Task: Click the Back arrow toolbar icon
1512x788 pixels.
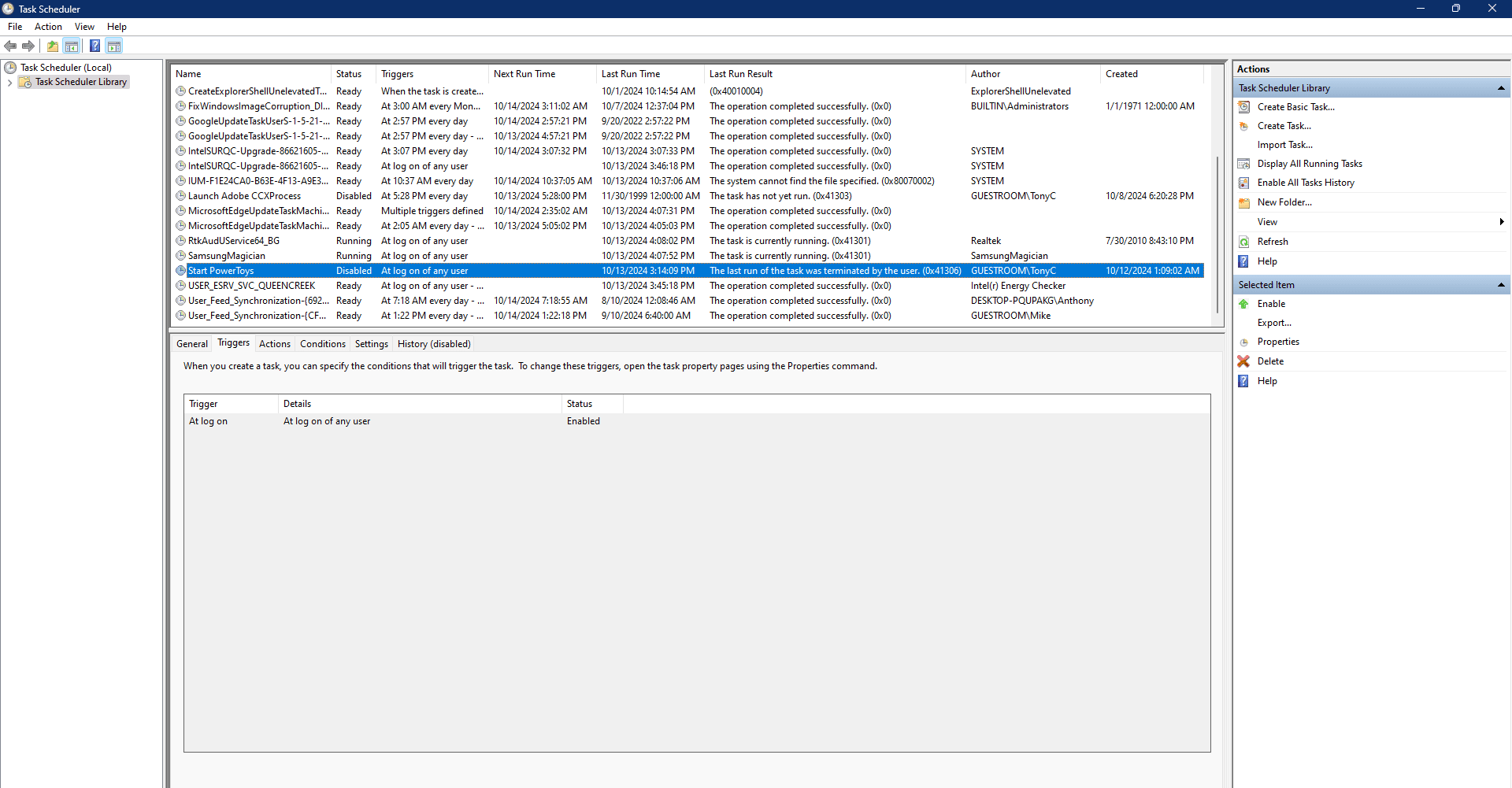Action: click(x=10, y=46)
